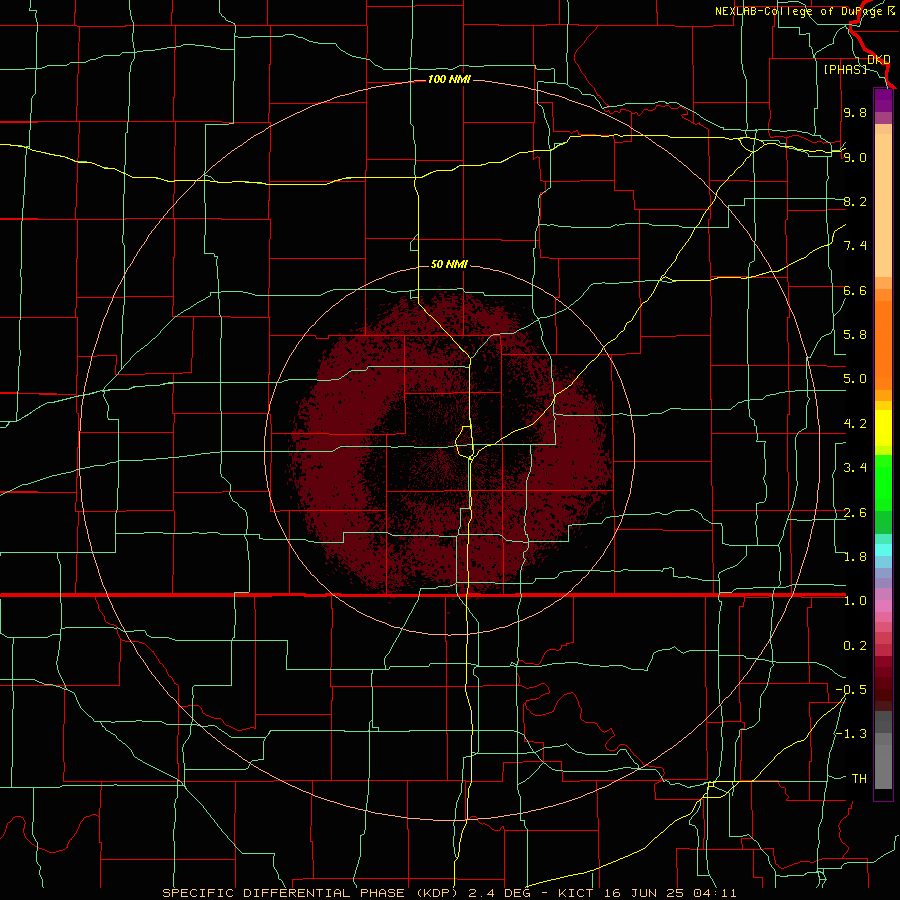Click the pink segment of color bar

(x=883, y=606)
